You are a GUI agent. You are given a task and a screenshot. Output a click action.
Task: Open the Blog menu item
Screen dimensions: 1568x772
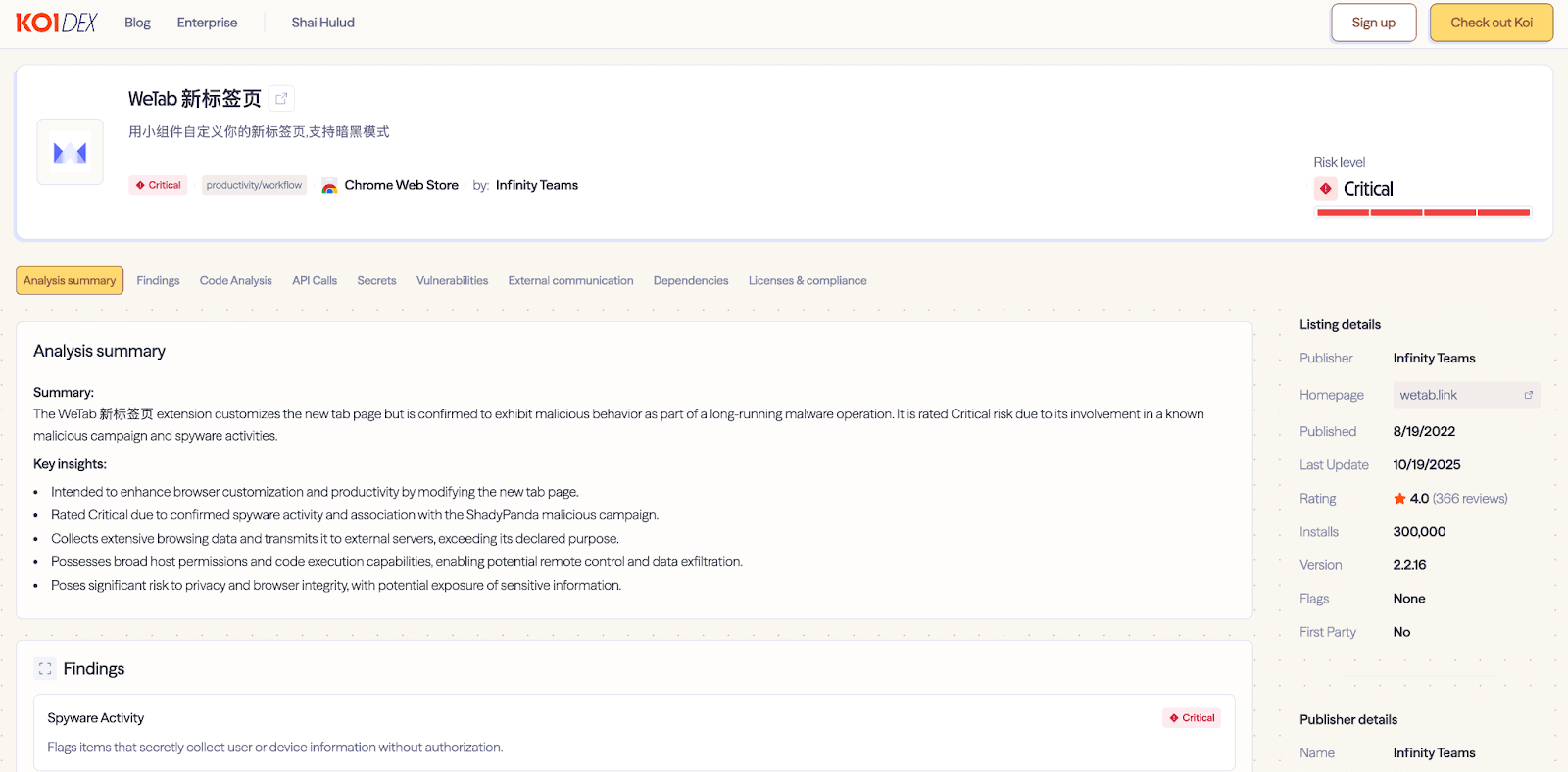(137, 23)
